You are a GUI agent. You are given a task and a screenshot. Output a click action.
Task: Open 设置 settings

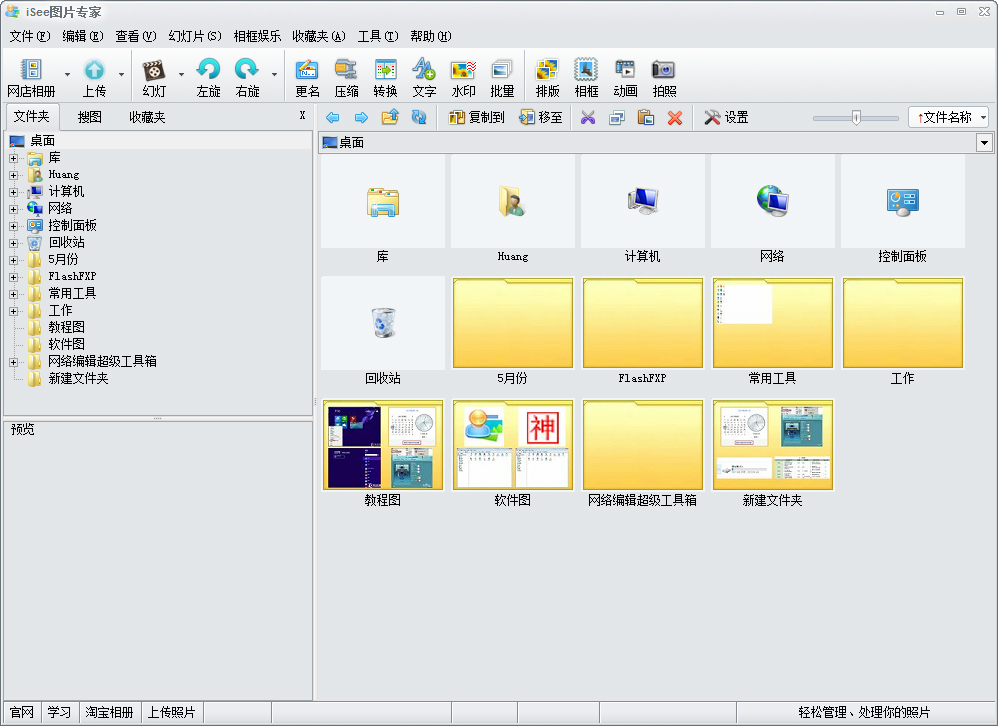click(726, 117)
